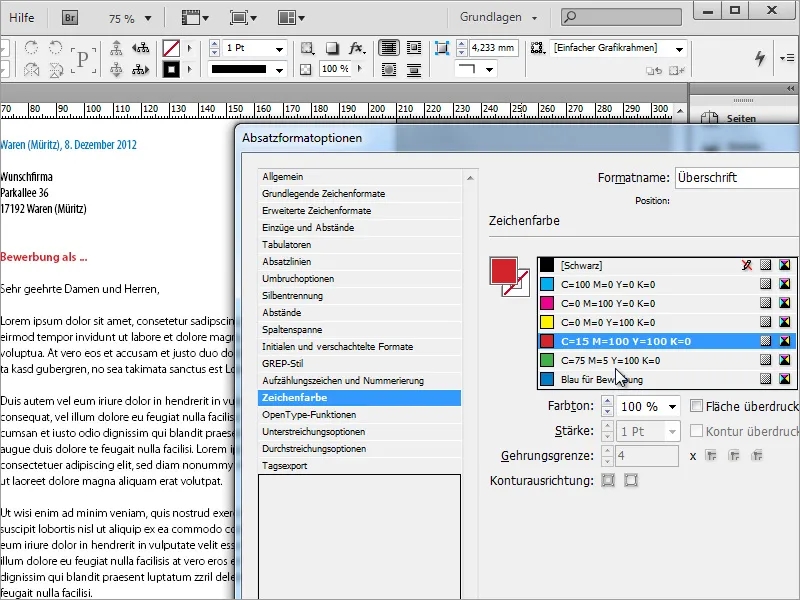Viewport: 800px width, 600px height.
Task: Click the 4,233 mm value field
Action: click(x=492, y=47)
